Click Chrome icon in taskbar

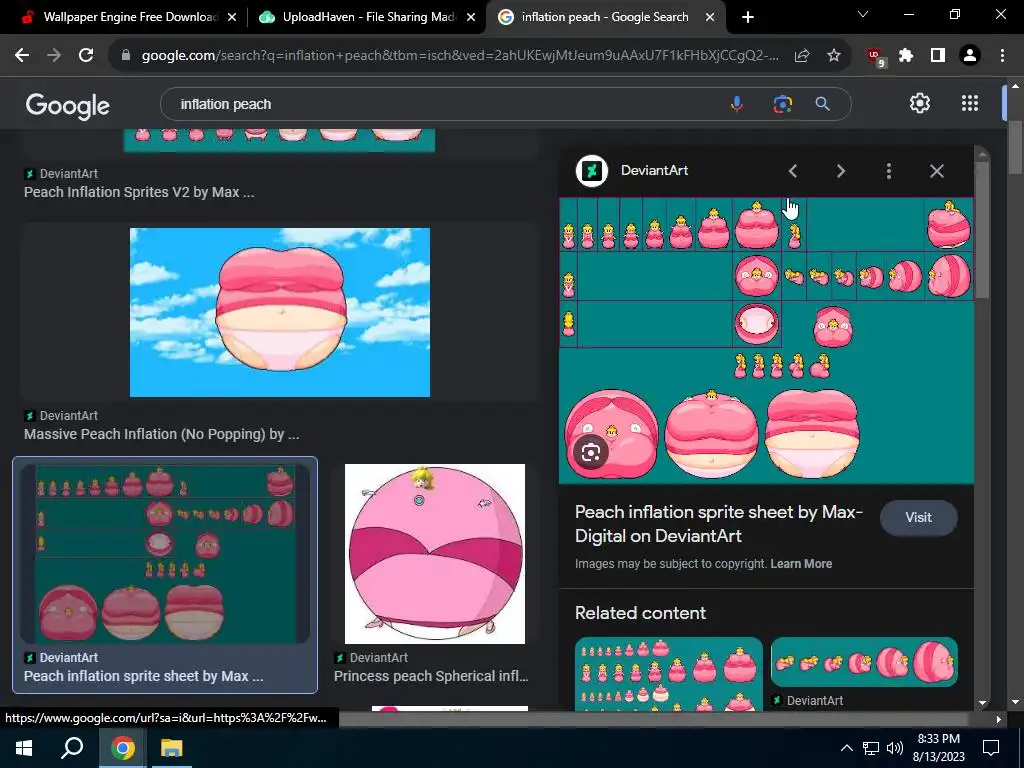point(122,748)
